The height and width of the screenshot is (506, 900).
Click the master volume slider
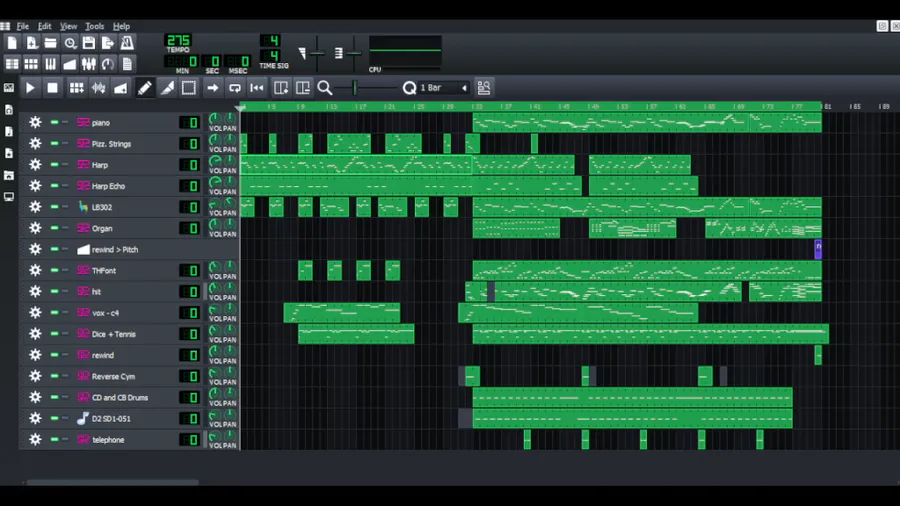317,53
